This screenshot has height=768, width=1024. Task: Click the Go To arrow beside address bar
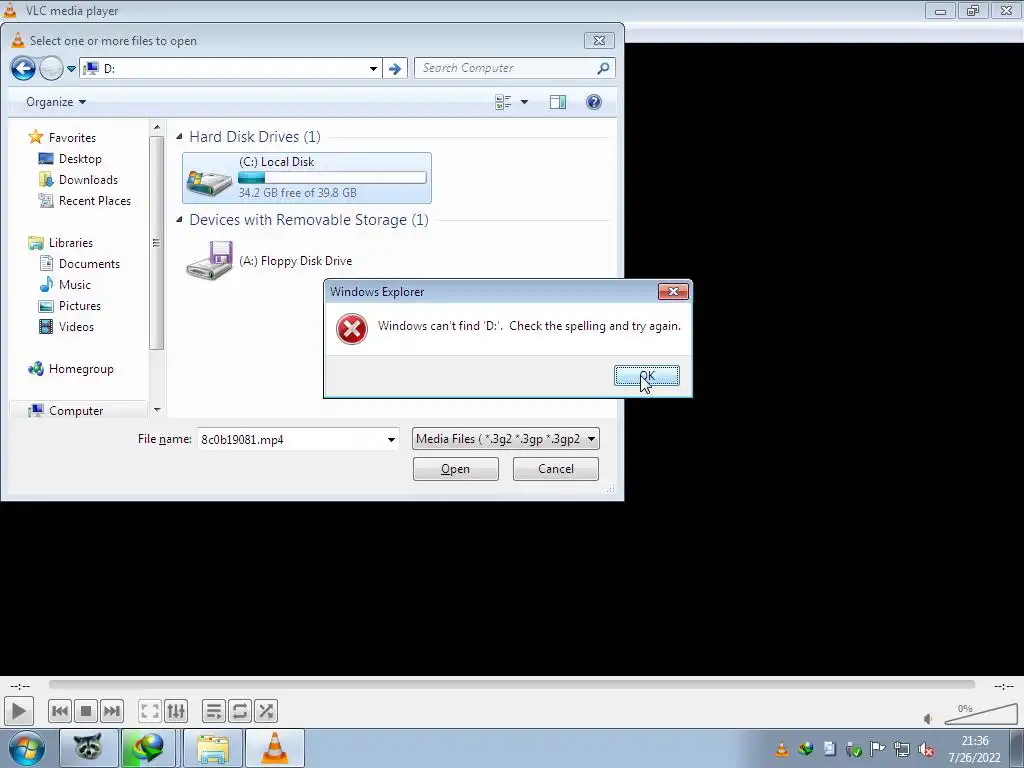(394, 69)
